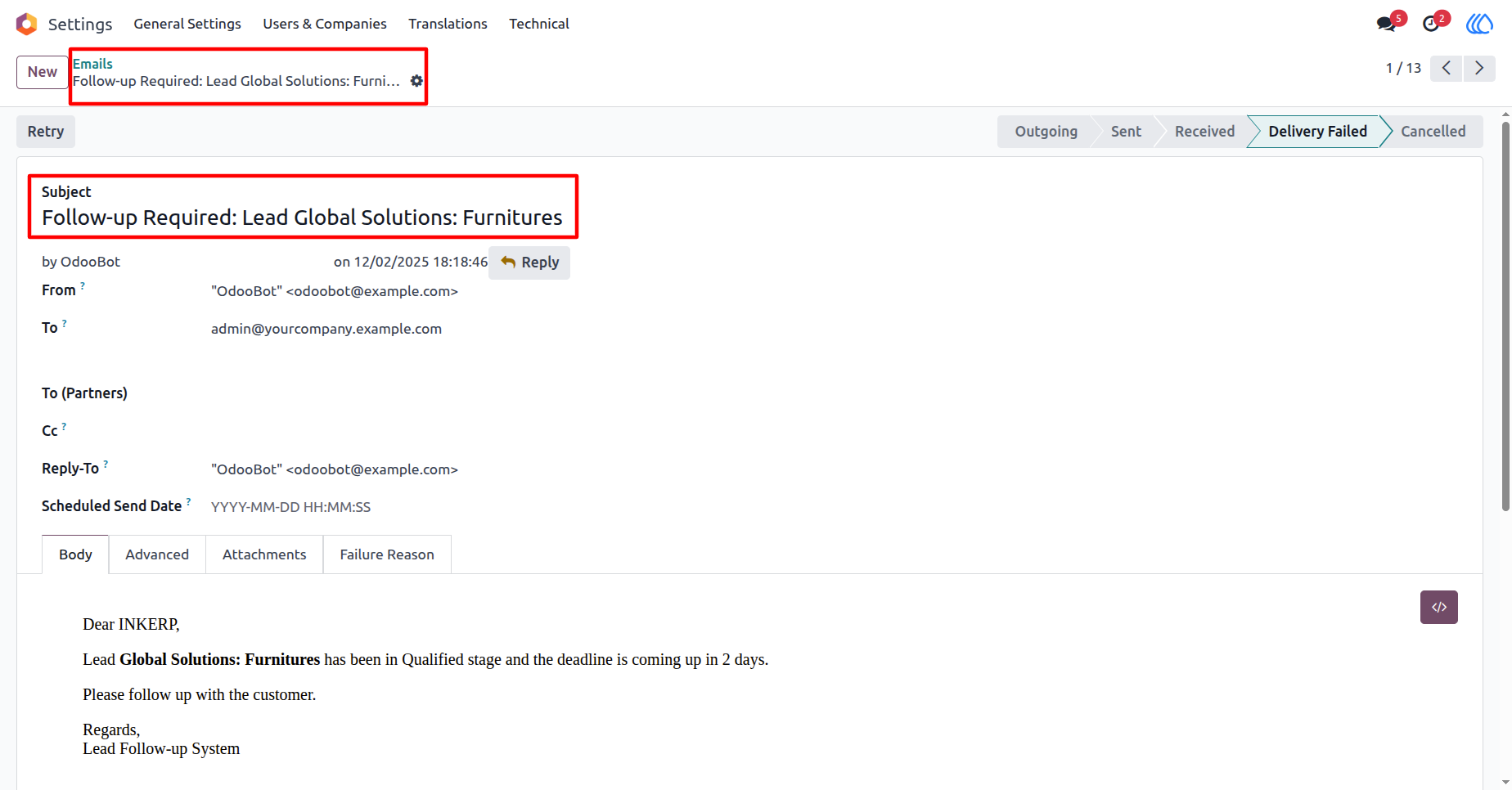
Task: Select the Body tab
Action: (x=75, y=554)
